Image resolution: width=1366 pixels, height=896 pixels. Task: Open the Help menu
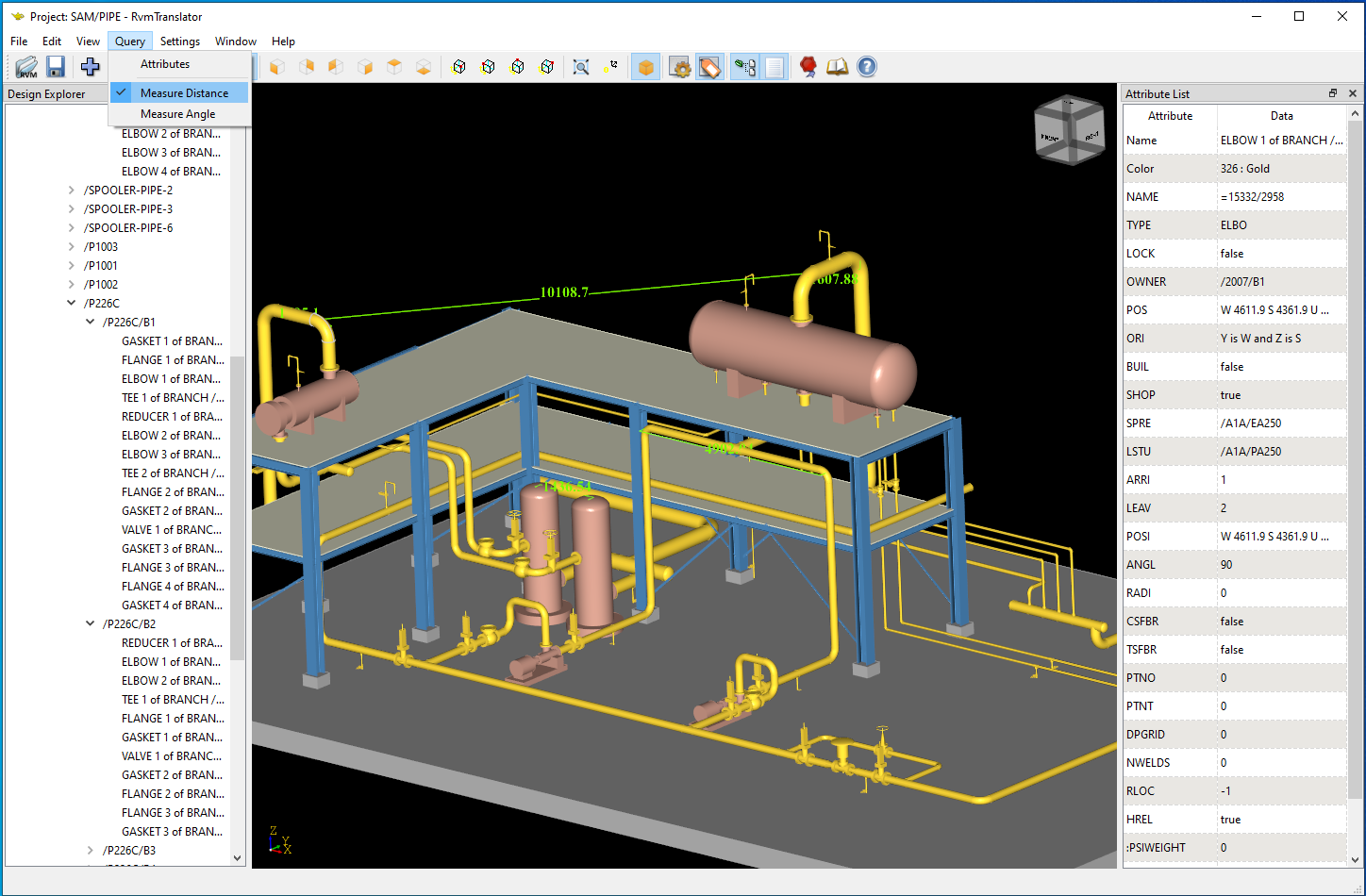pyautogui.click(x=283, y=41)
